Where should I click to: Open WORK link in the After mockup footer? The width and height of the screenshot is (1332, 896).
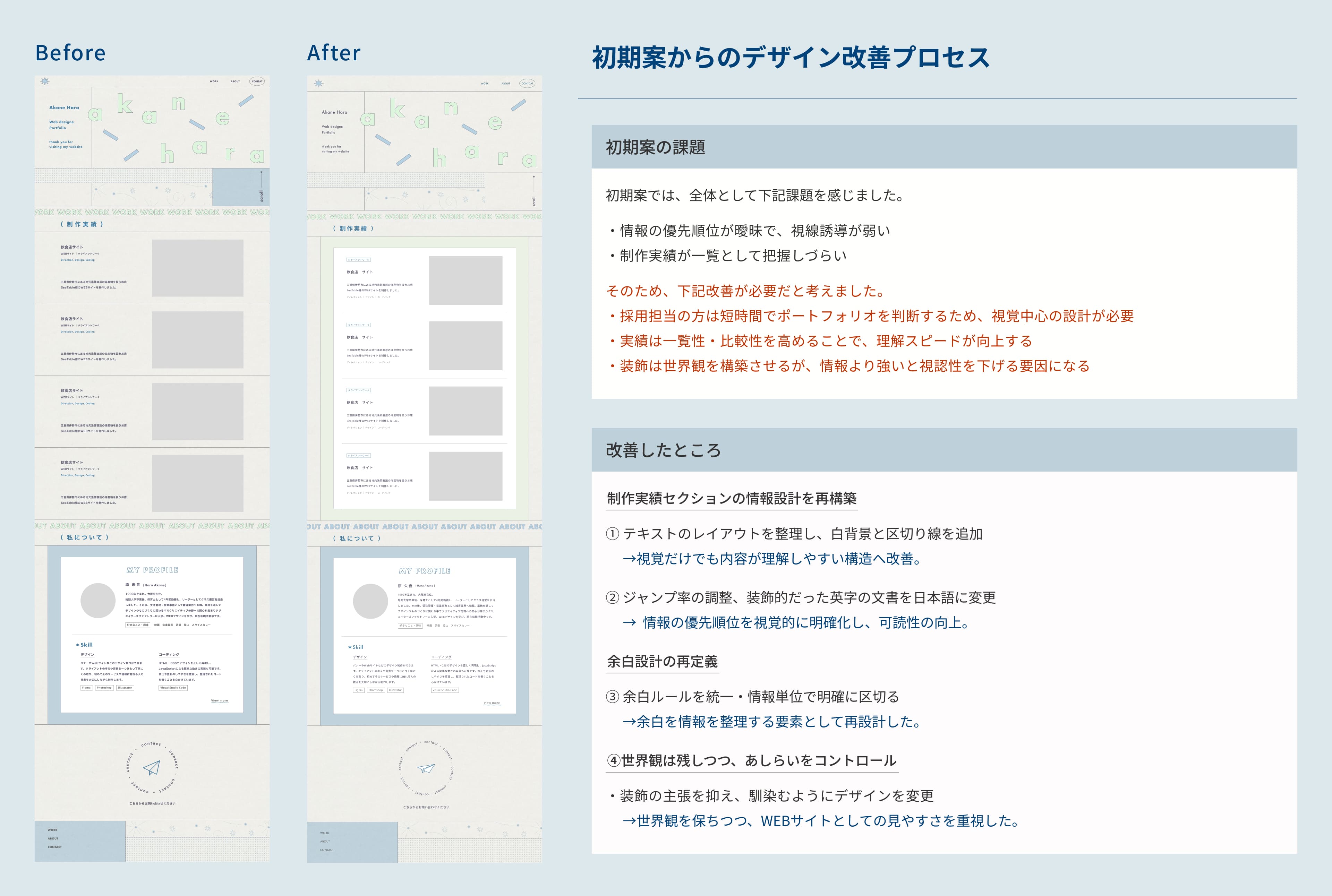click(x=325, y=833)
